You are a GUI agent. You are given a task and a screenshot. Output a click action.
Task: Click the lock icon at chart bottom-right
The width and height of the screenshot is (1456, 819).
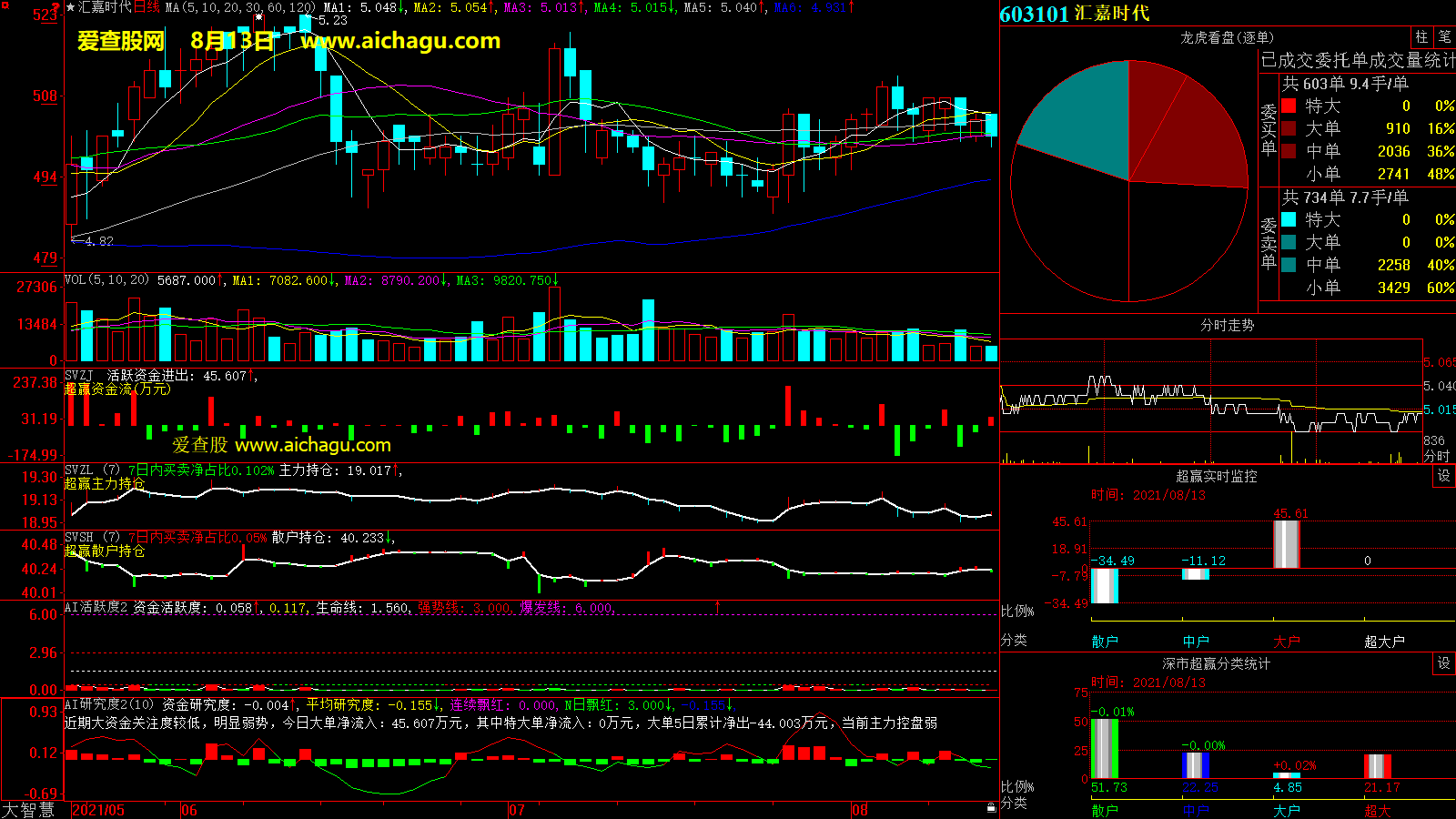click(991, 807)
